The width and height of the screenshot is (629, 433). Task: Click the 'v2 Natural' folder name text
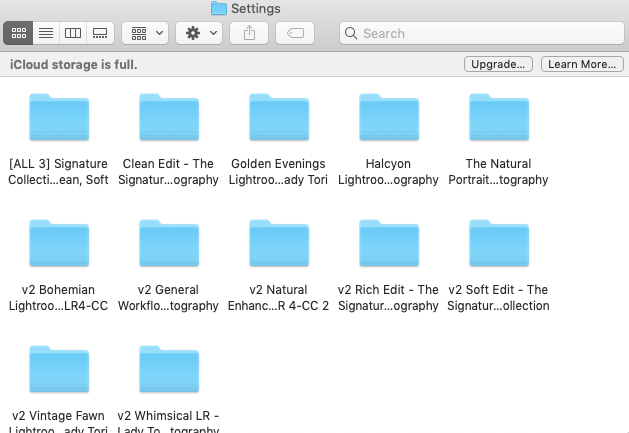pyautogui.click(x=278, y=290)
